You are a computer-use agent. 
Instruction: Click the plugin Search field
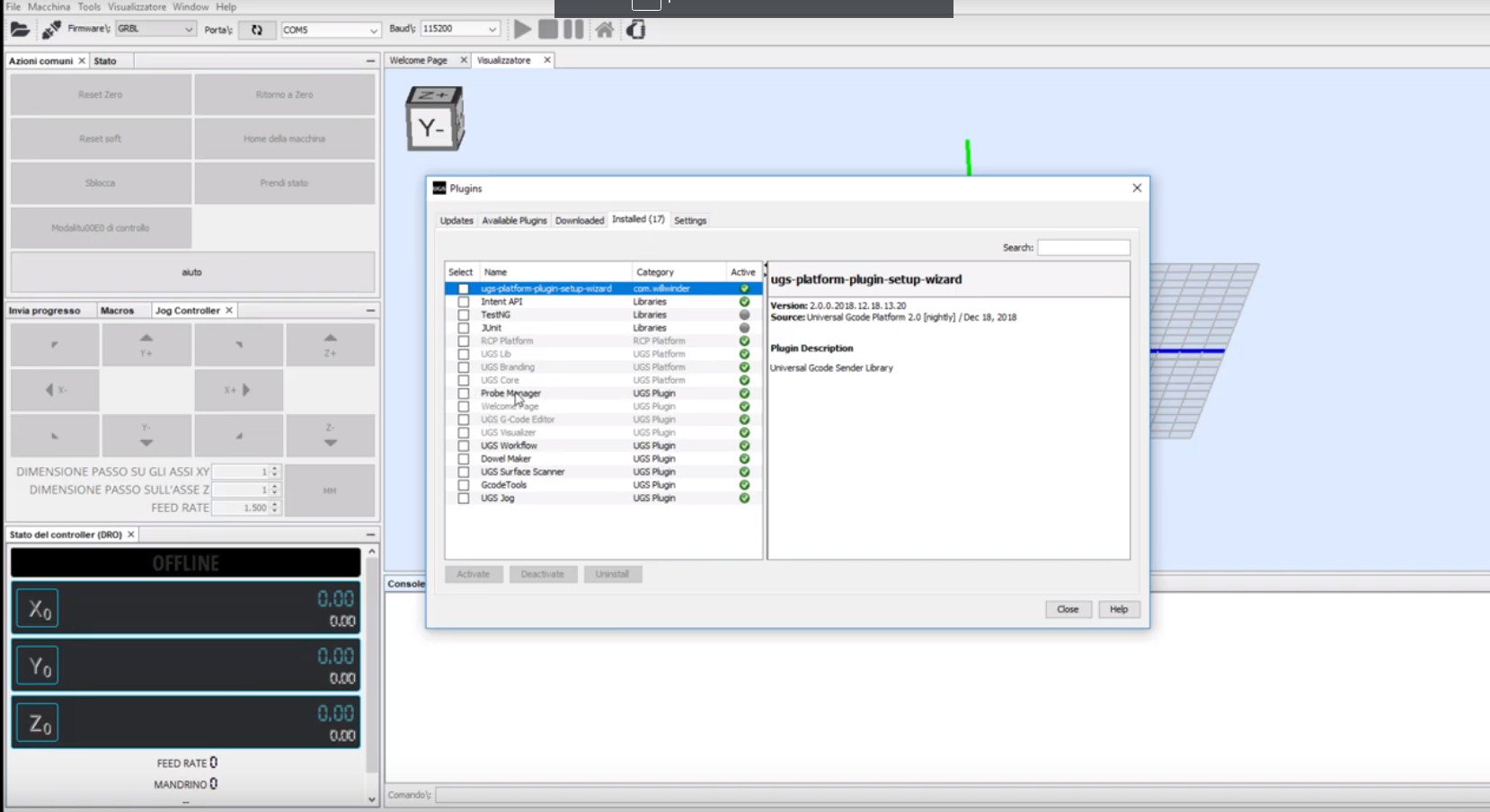(x=1084, y=247)
